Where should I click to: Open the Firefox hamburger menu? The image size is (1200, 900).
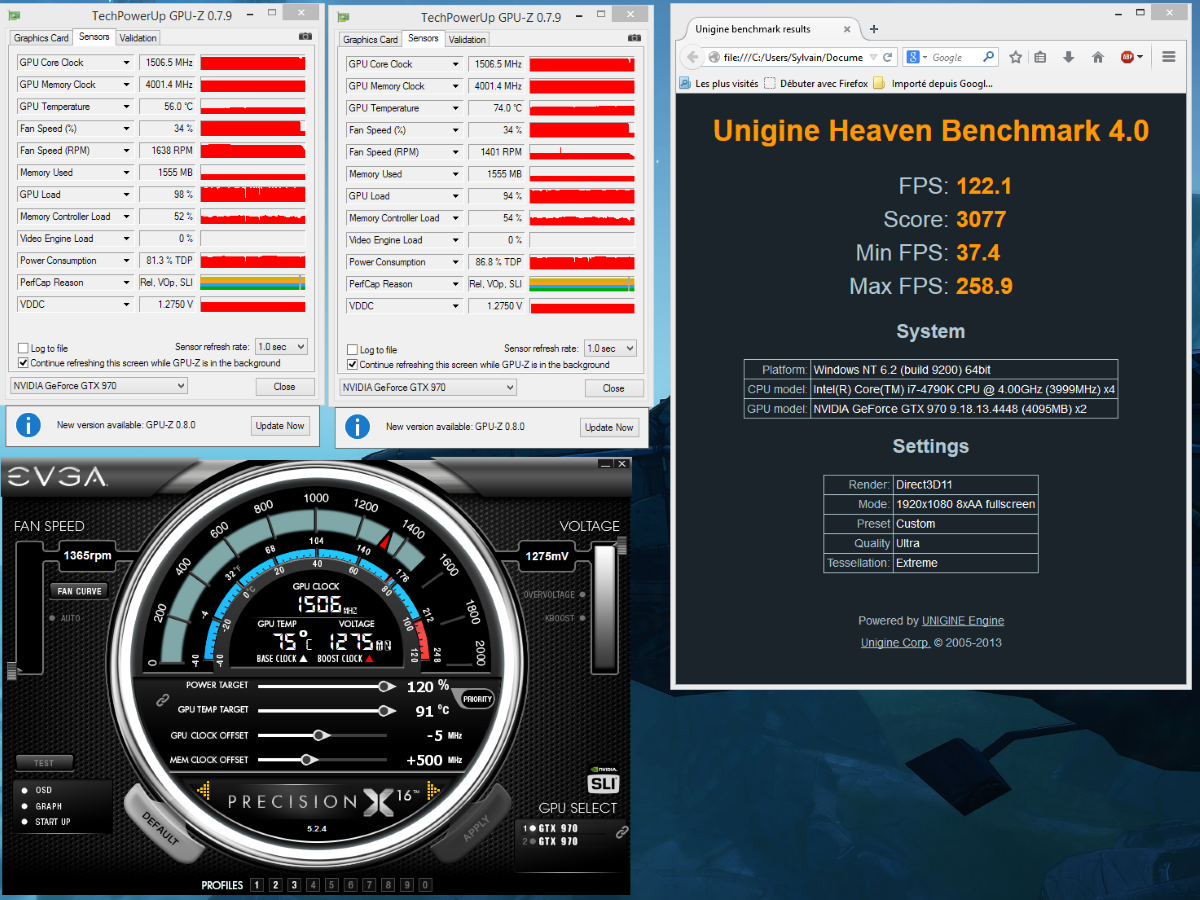click(x=1168, y=57)
